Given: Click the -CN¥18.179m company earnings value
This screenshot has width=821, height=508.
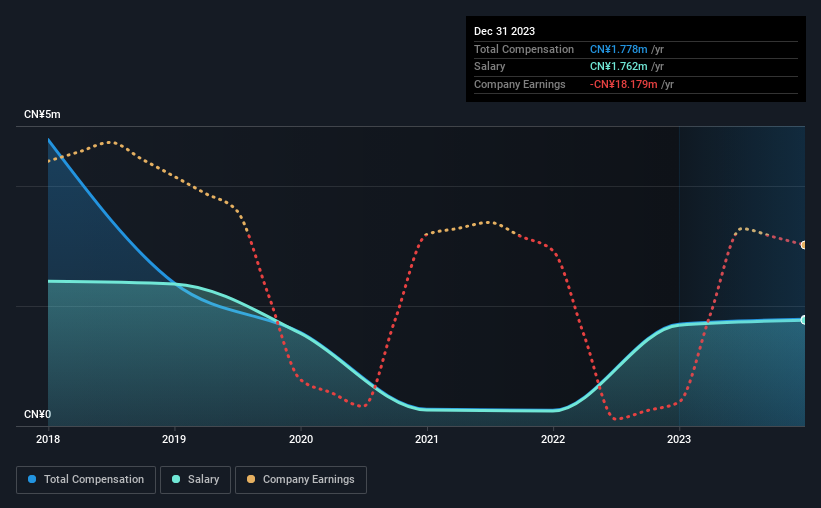Looking at the screenshot, I should (x=623, y=84).
